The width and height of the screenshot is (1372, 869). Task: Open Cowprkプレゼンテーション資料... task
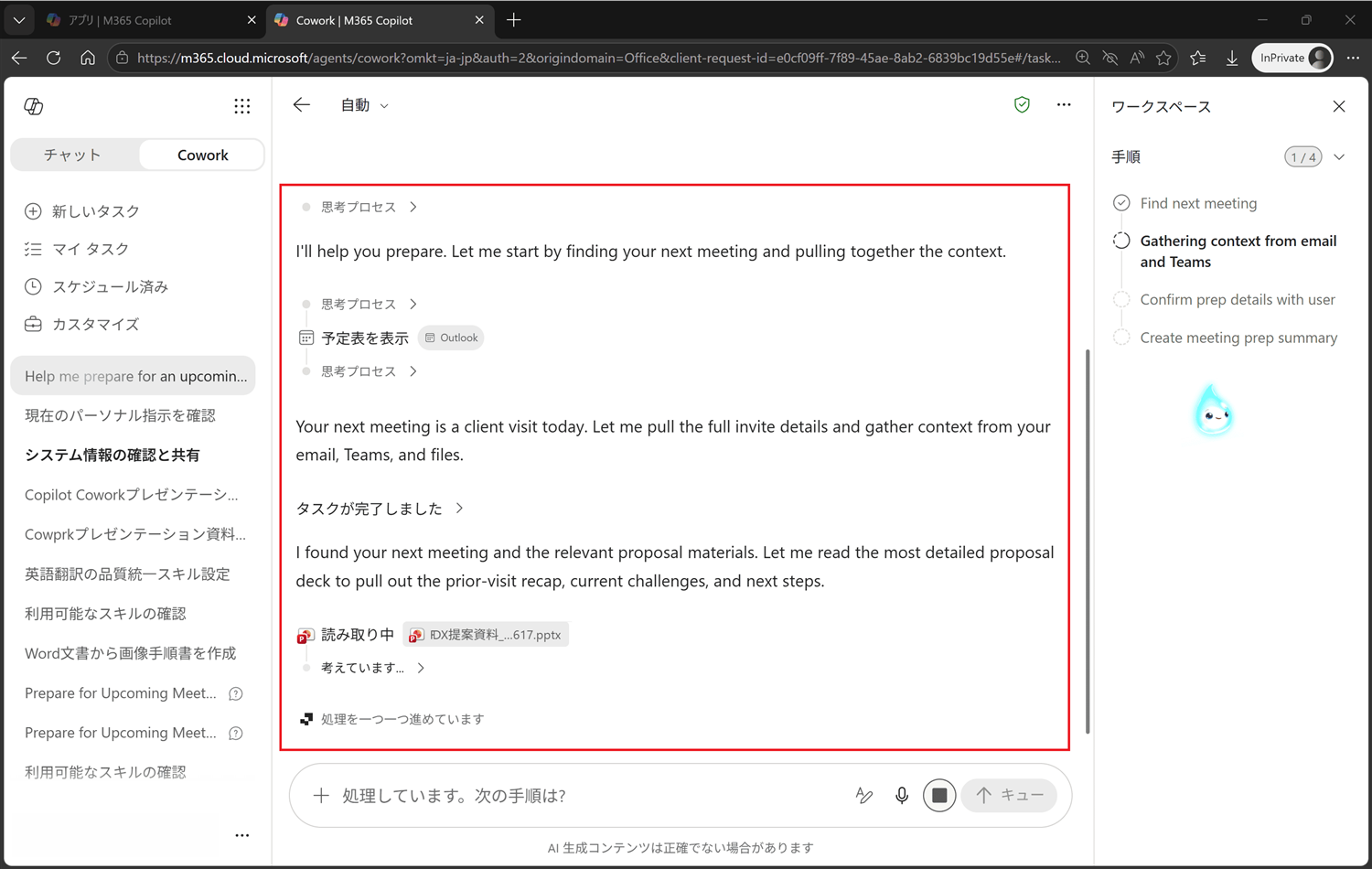134,534
